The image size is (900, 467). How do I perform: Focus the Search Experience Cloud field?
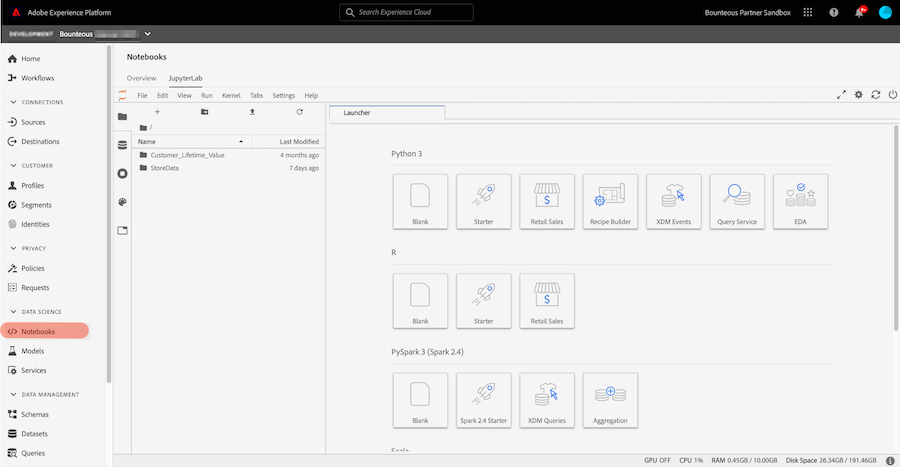coord(406,12)
